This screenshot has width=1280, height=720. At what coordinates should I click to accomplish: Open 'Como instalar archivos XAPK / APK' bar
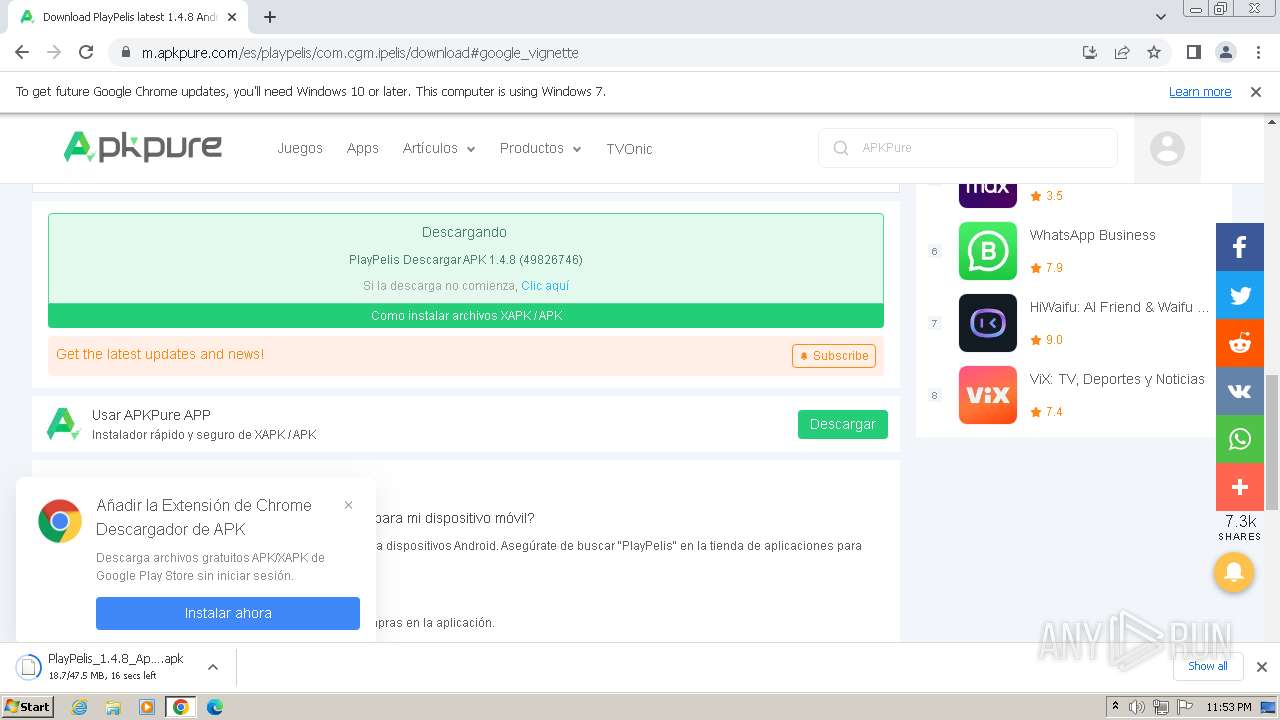[x=466, y=316]
